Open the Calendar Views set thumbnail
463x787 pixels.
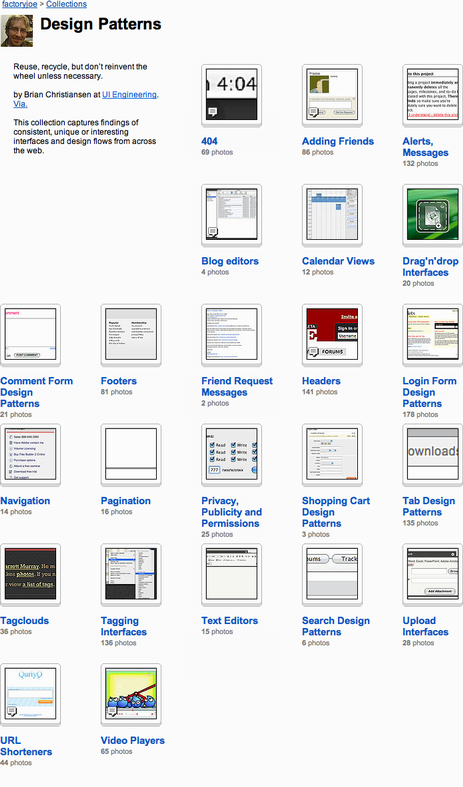tap(332, 215)
